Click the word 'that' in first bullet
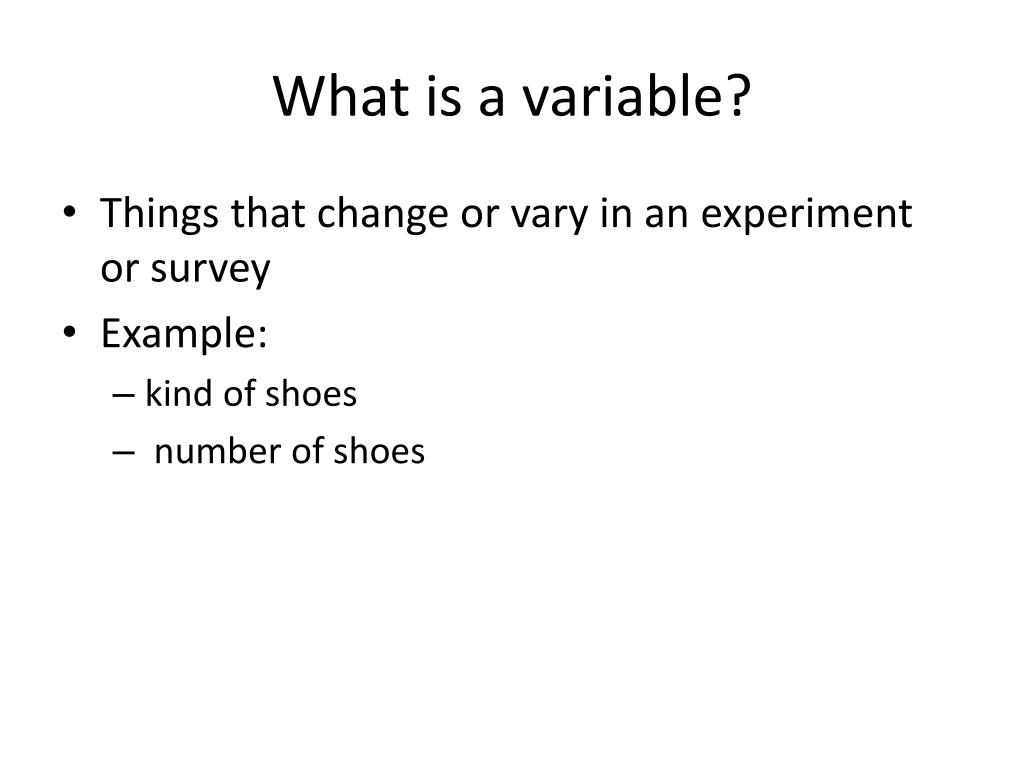1024x768 pixels. pos(268,213)
